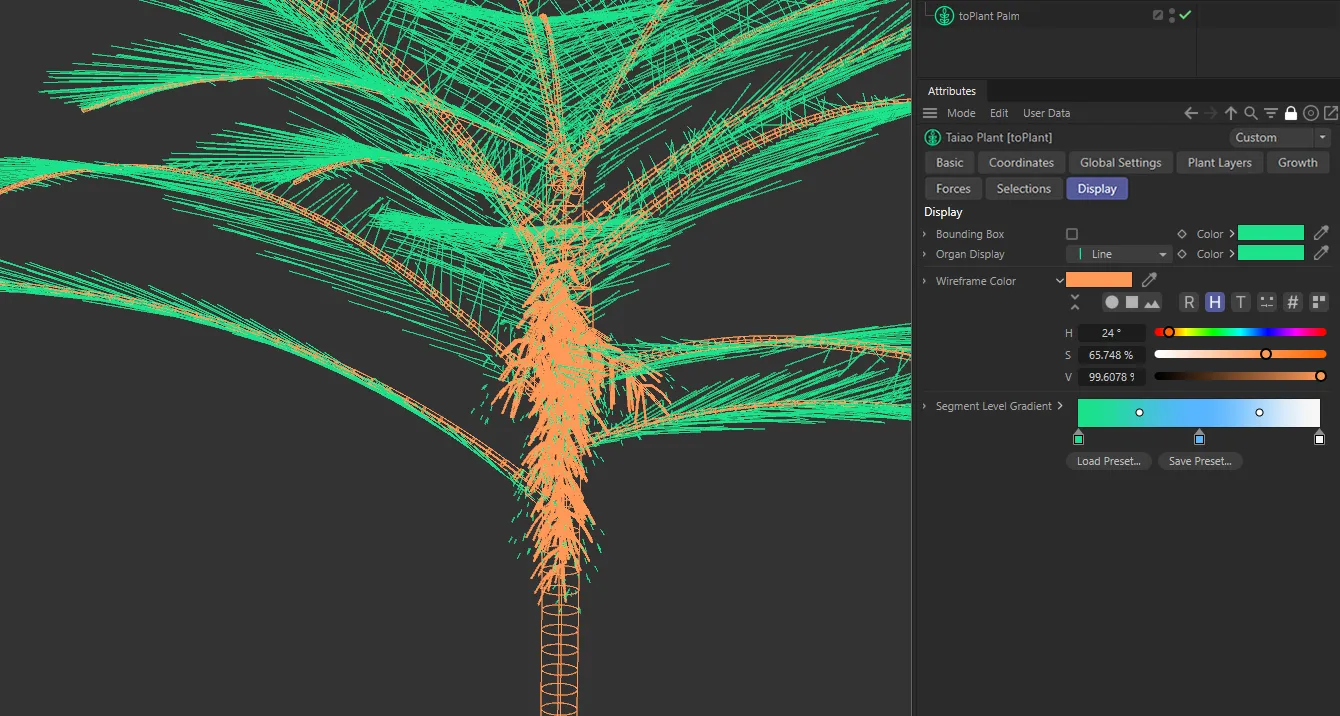Open Attributes in new window icon
The width and height of the screenshot is (1340, 716).
point(1331,113)
